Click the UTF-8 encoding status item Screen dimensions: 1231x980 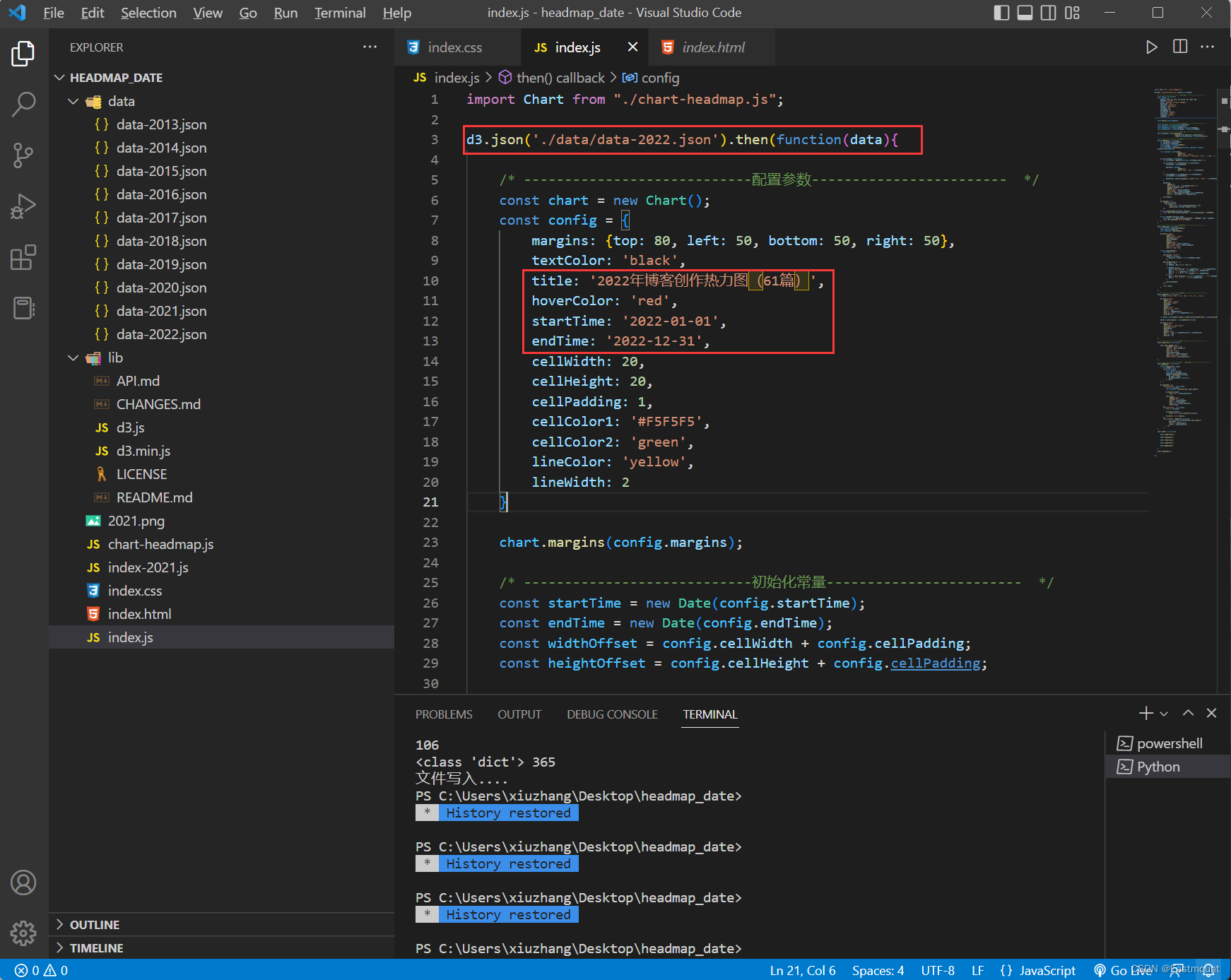tap(938, 970)
